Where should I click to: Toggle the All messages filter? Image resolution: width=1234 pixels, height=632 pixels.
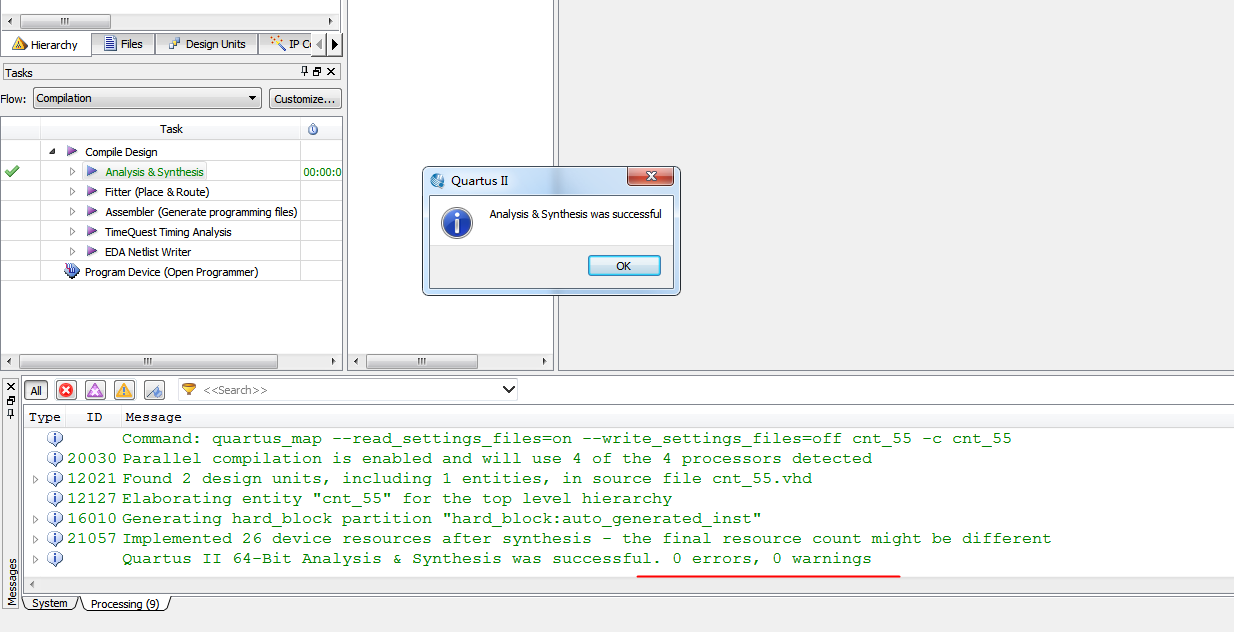[x=36, y=390]
